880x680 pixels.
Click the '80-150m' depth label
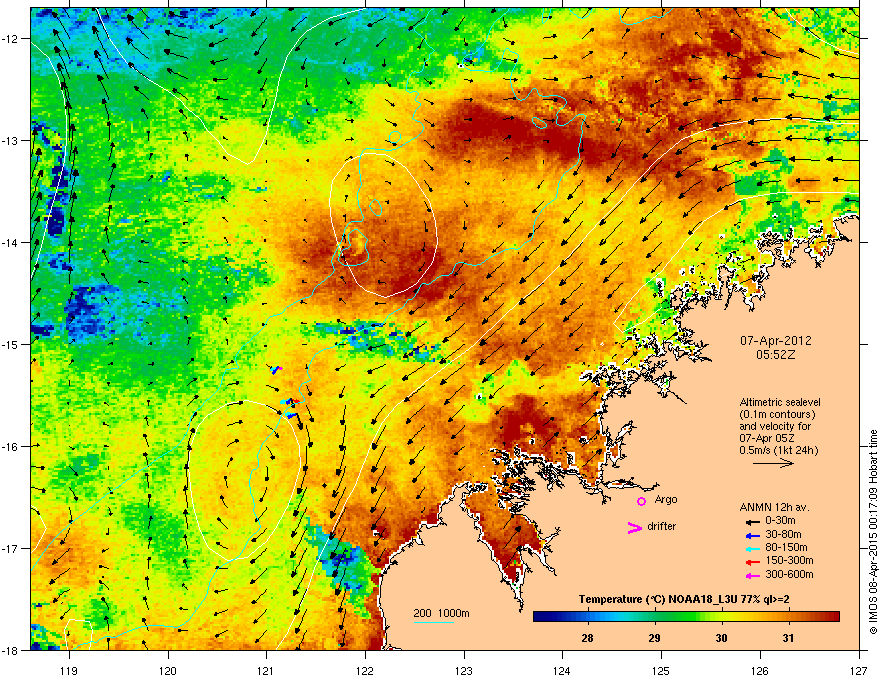tap(786, 548)
